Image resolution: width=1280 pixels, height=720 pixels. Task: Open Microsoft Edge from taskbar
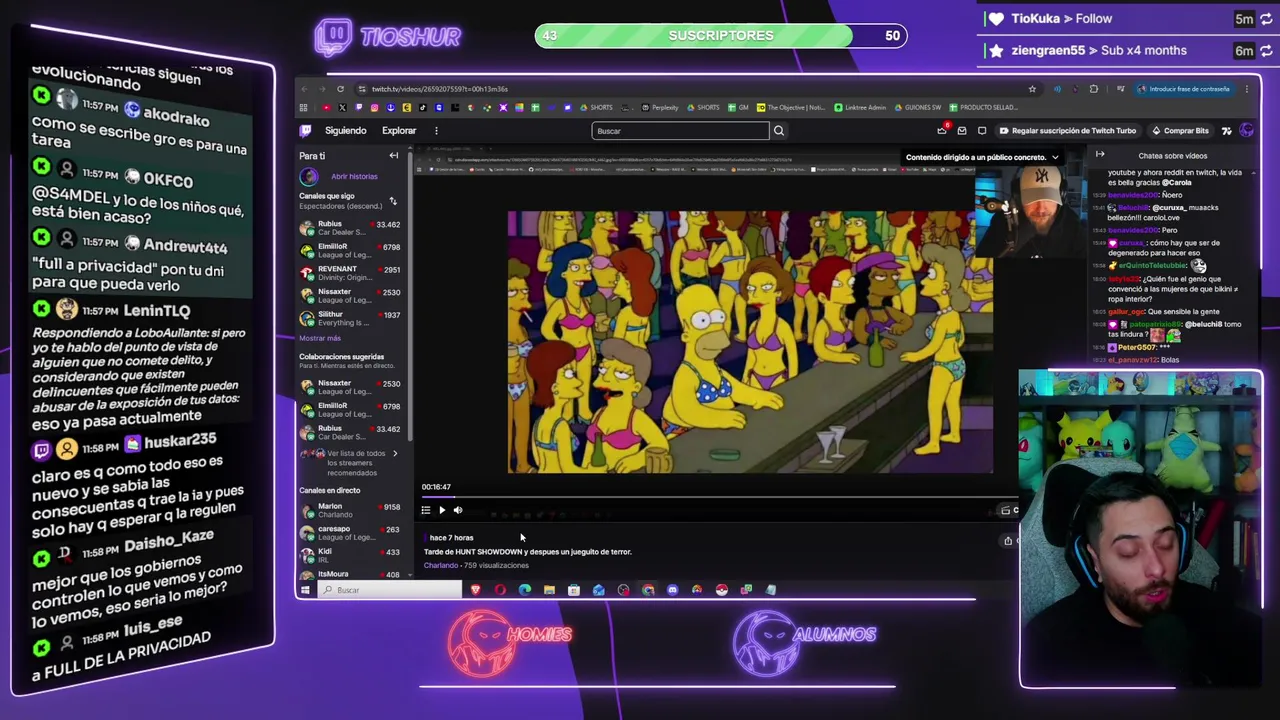[525, 590]
